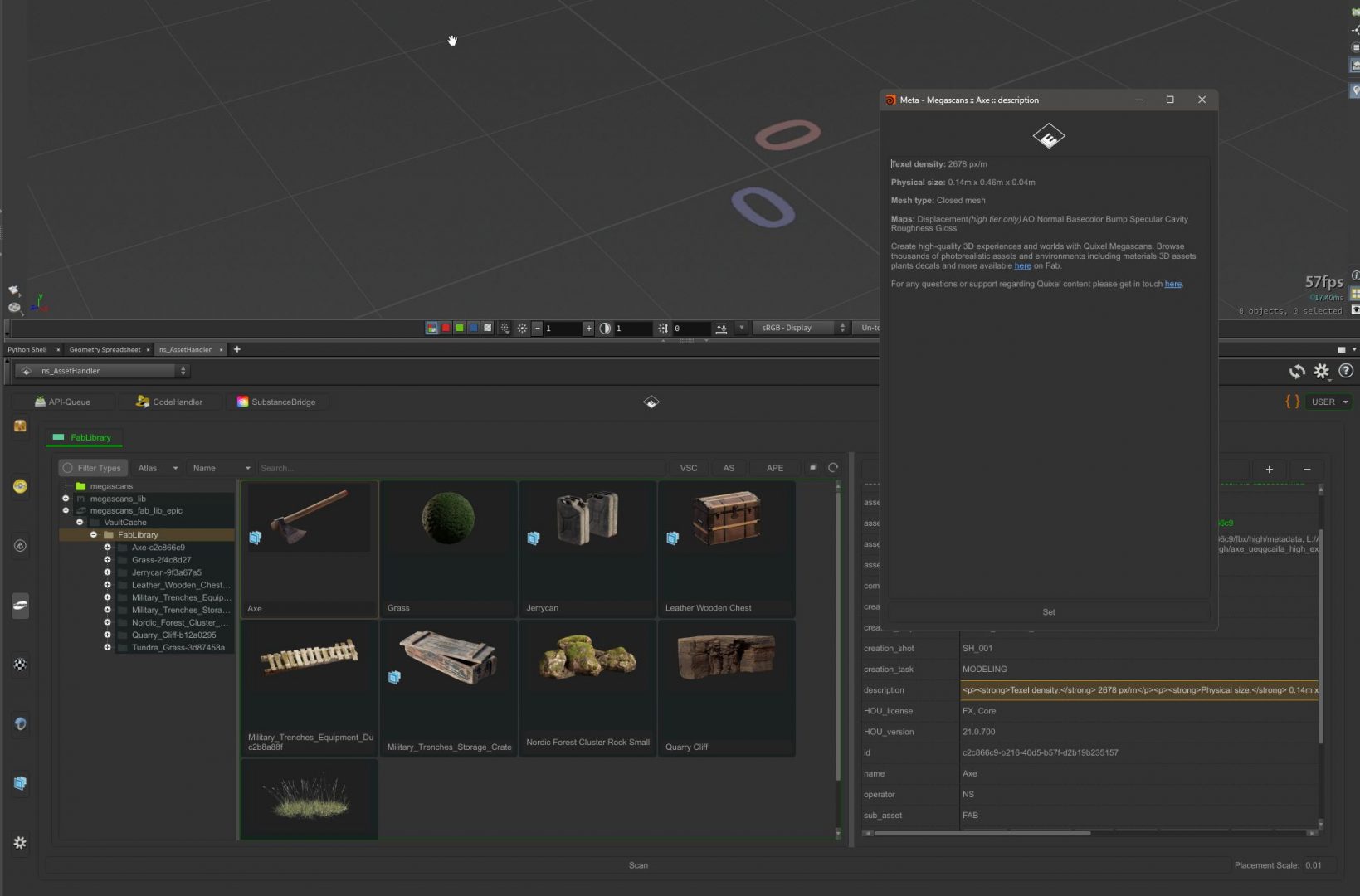Select Tundra_Grass-3d87458a in the tree
The height and width of the screenshot is (896, 1360).
[x=178, y=647]
